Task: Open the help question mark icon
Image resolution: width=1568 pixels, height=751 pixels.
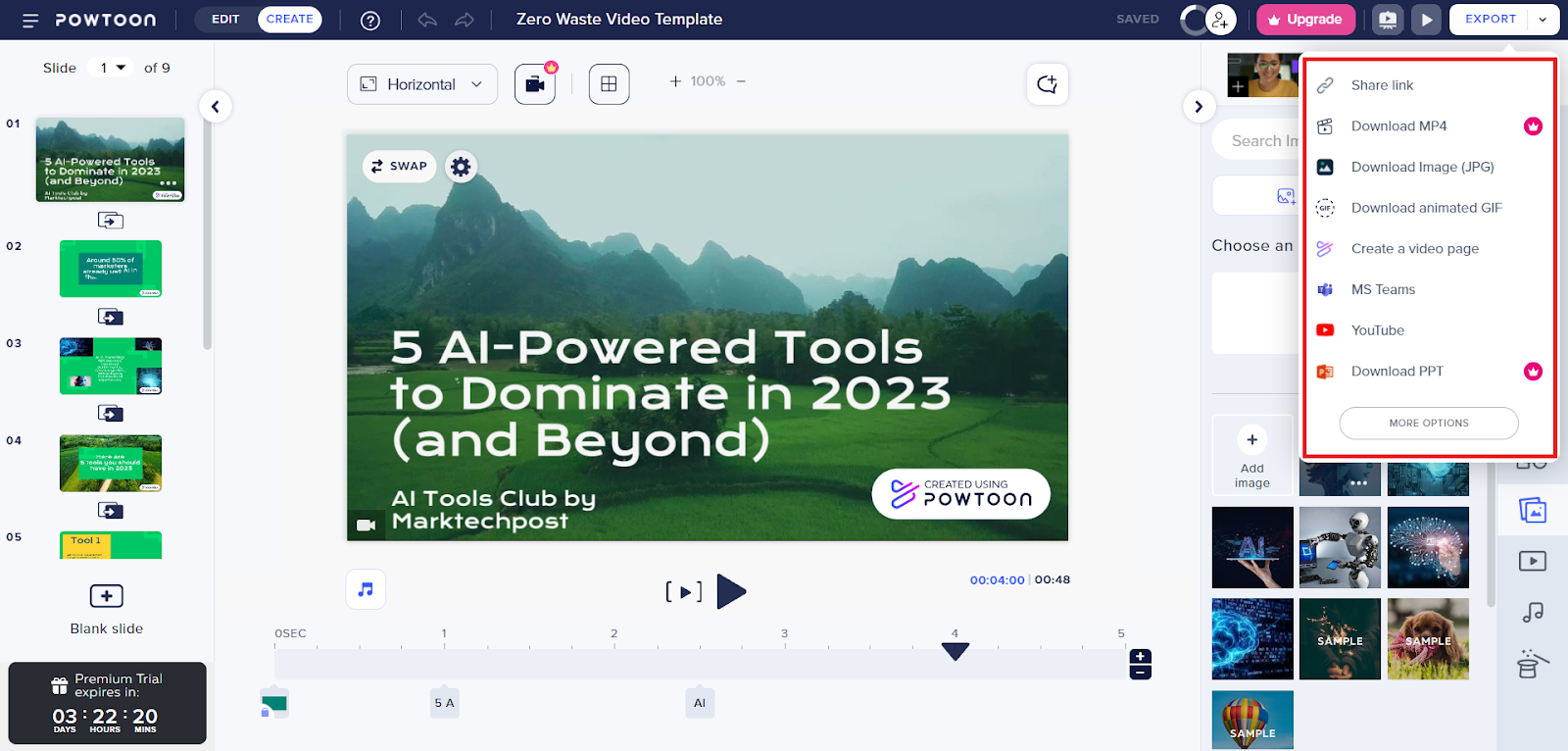Action: [370, 20]
